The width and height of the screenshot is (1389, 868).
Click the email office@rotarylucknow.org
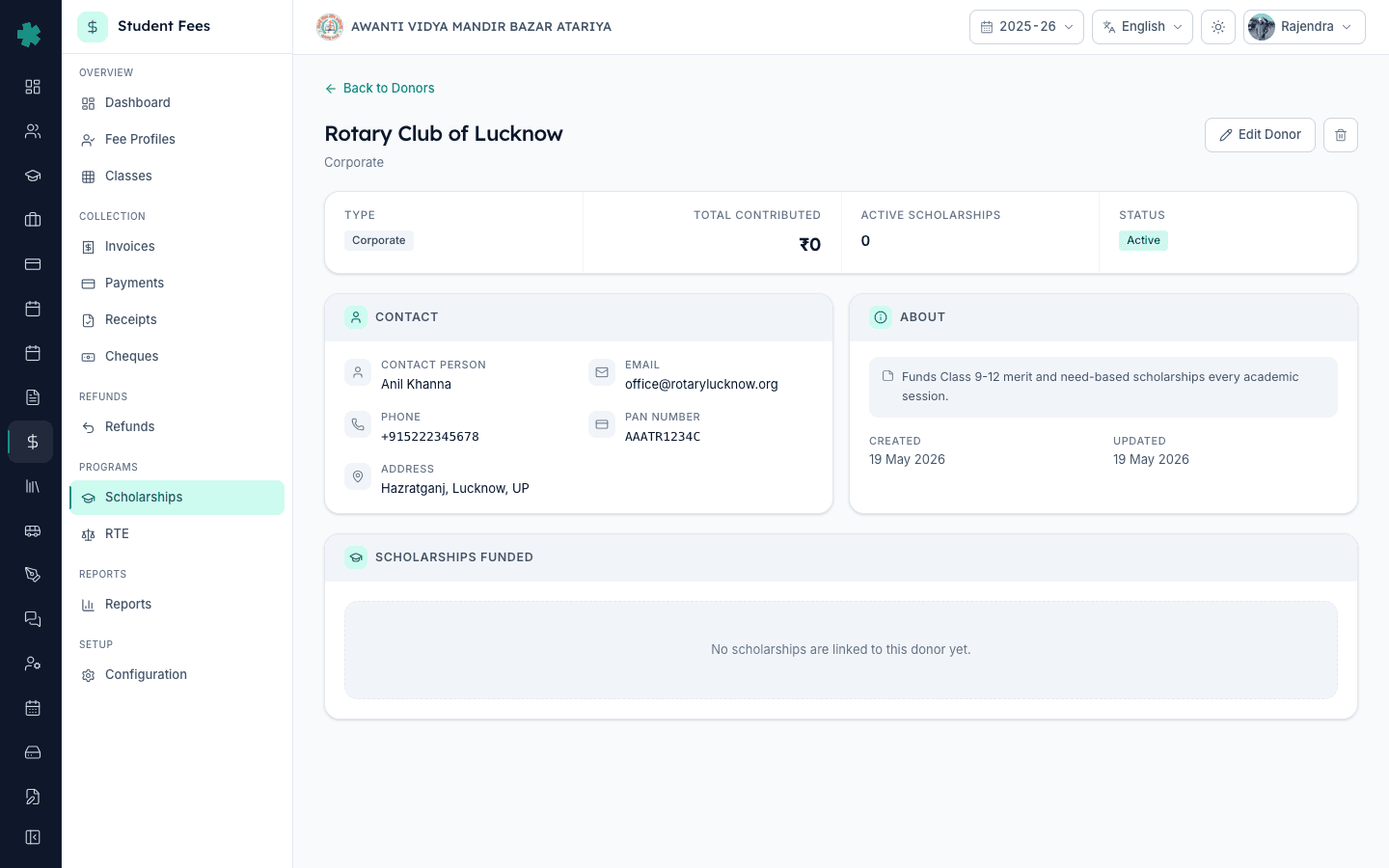(x=701, y=384)
